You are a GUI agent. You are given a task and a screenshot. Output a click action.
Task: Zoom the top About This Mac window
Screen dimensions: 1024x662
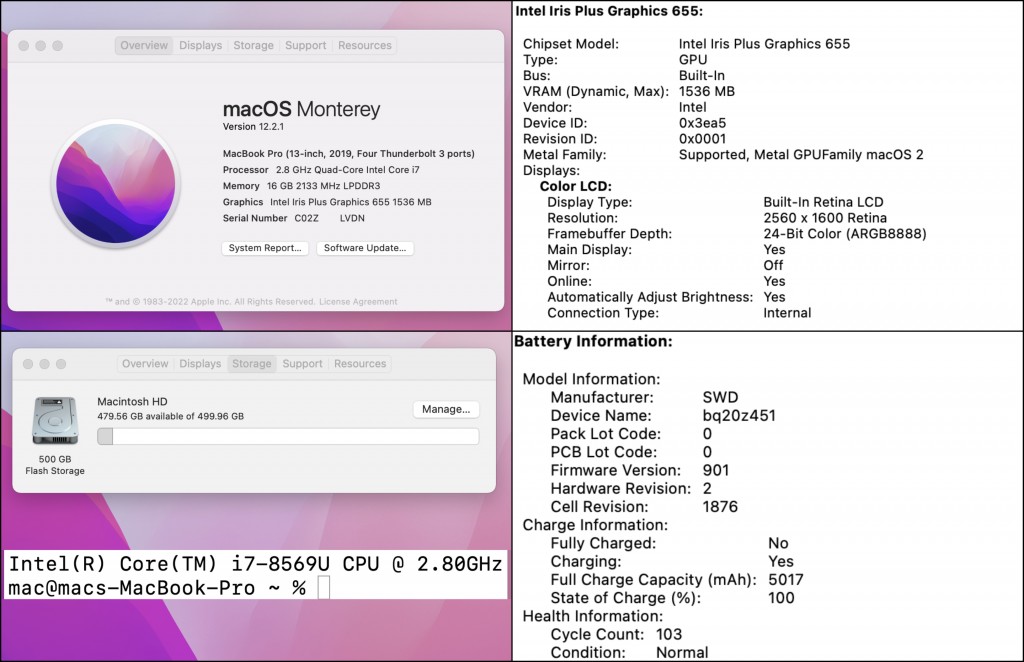57,46
